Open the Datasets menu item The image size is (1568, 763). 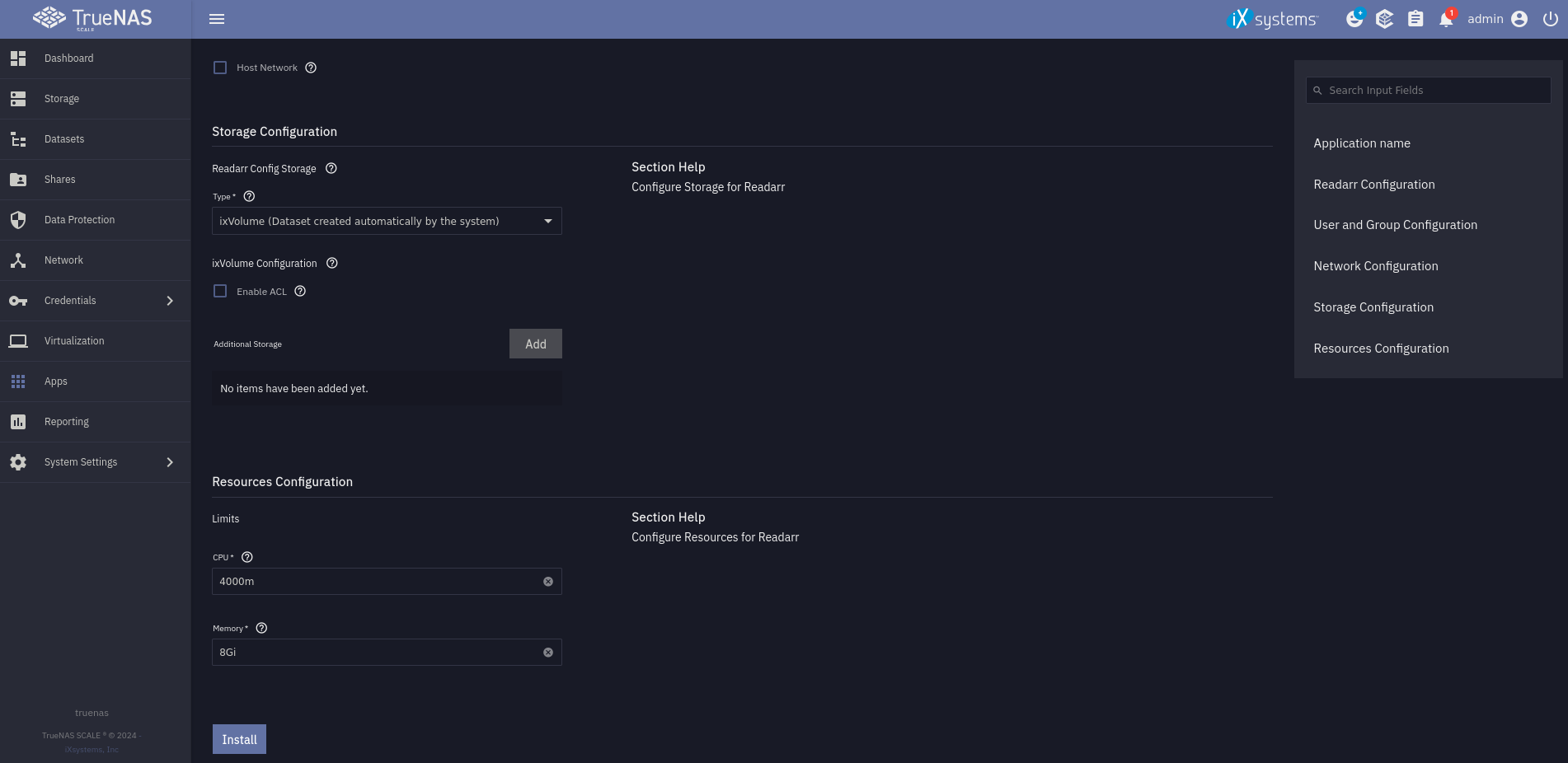[96, 139]
